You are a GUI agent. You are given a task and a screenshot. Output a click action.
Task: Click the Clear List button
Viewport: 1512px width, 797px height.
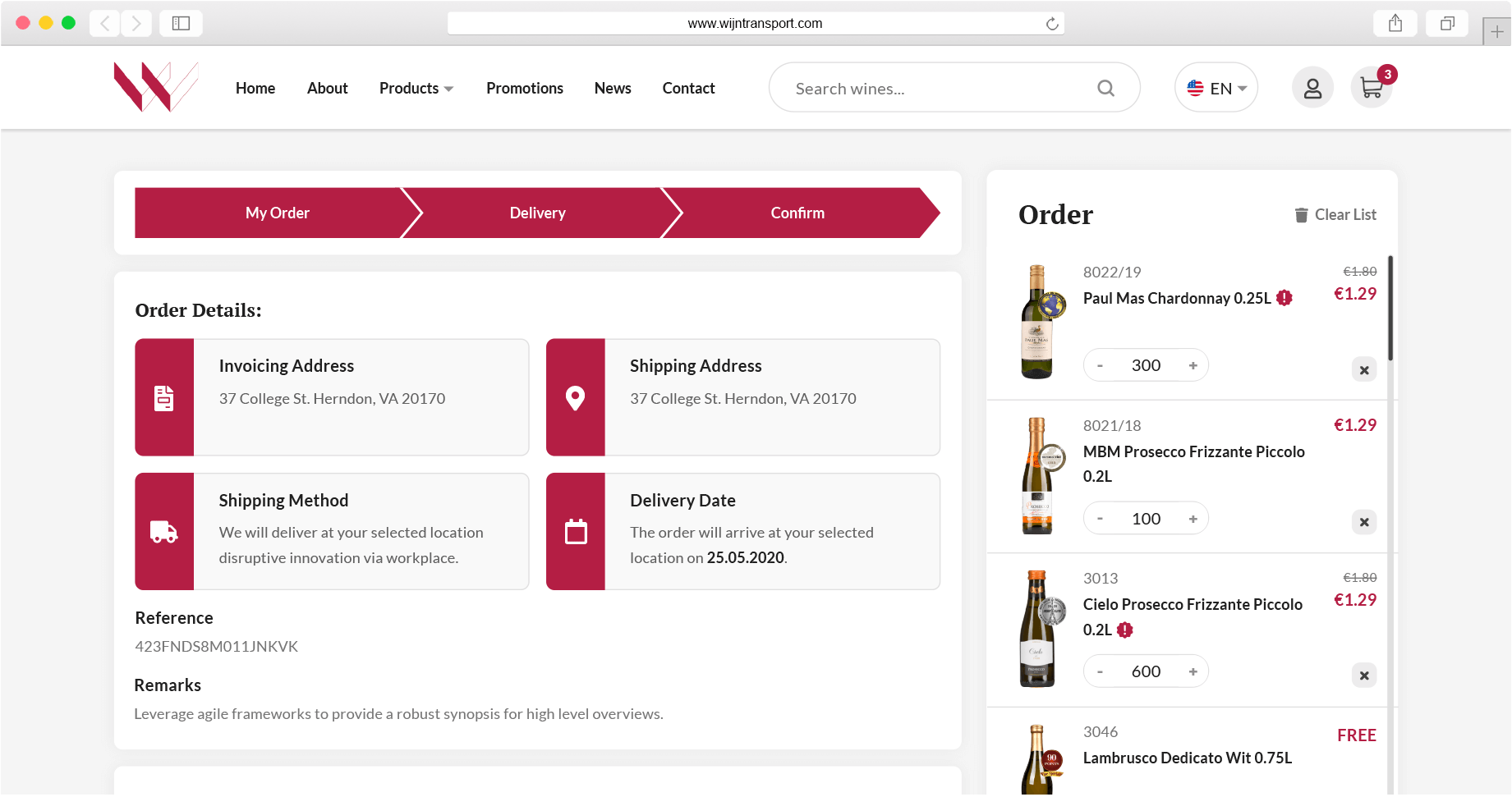1335,214
